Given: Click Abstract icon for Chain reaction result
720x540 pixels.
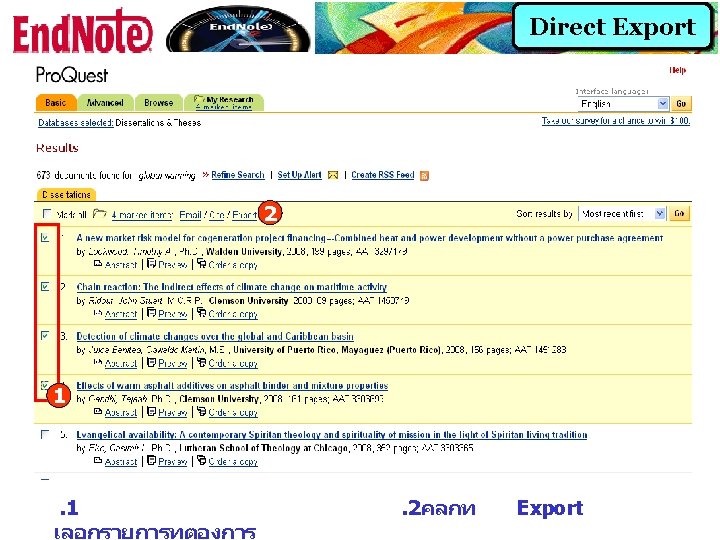Looking at the screenshot, I should (98, 313).
